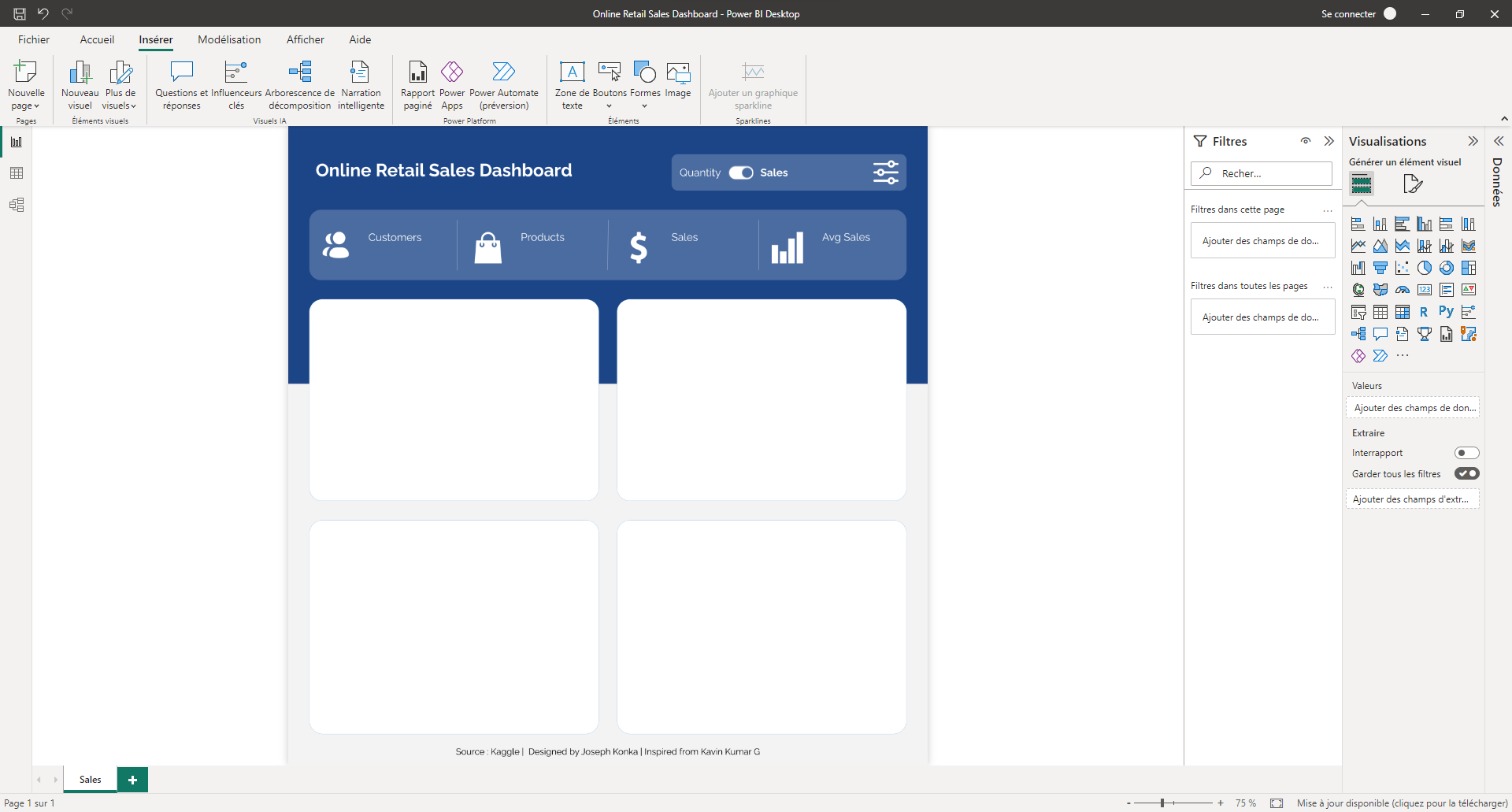Select the KPI visual

pyautogui.click(x=1468, y=291)
